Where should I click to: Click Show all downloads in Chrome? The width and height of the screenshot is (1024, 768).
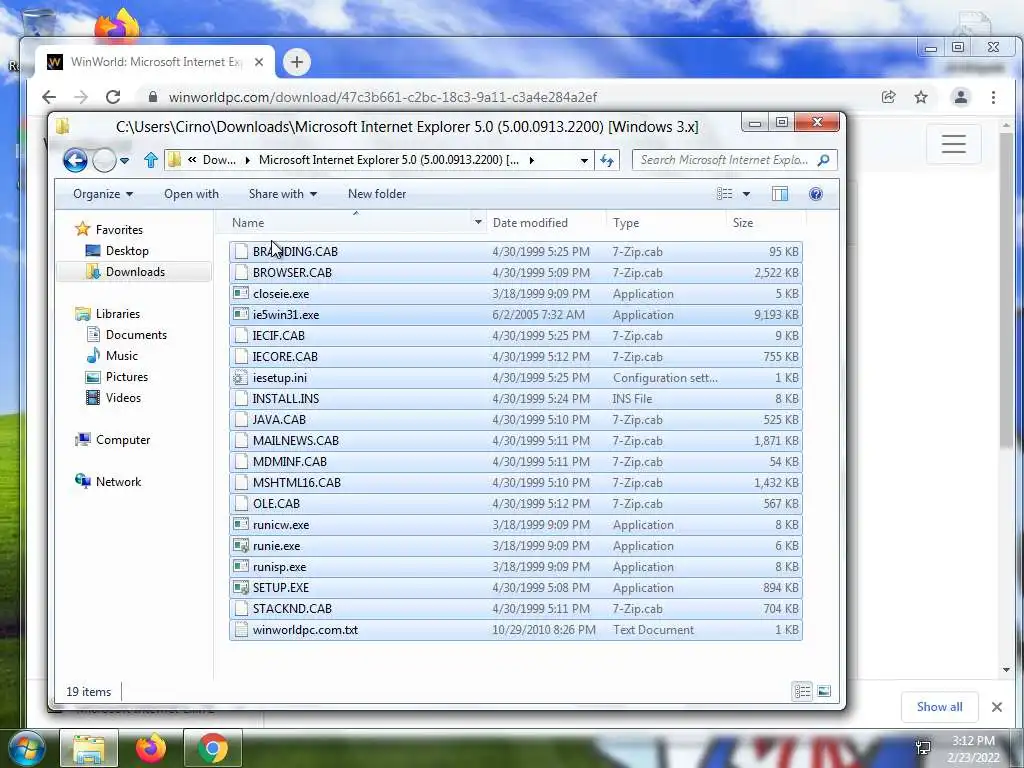pyautogui.click(x=939, y=707)
